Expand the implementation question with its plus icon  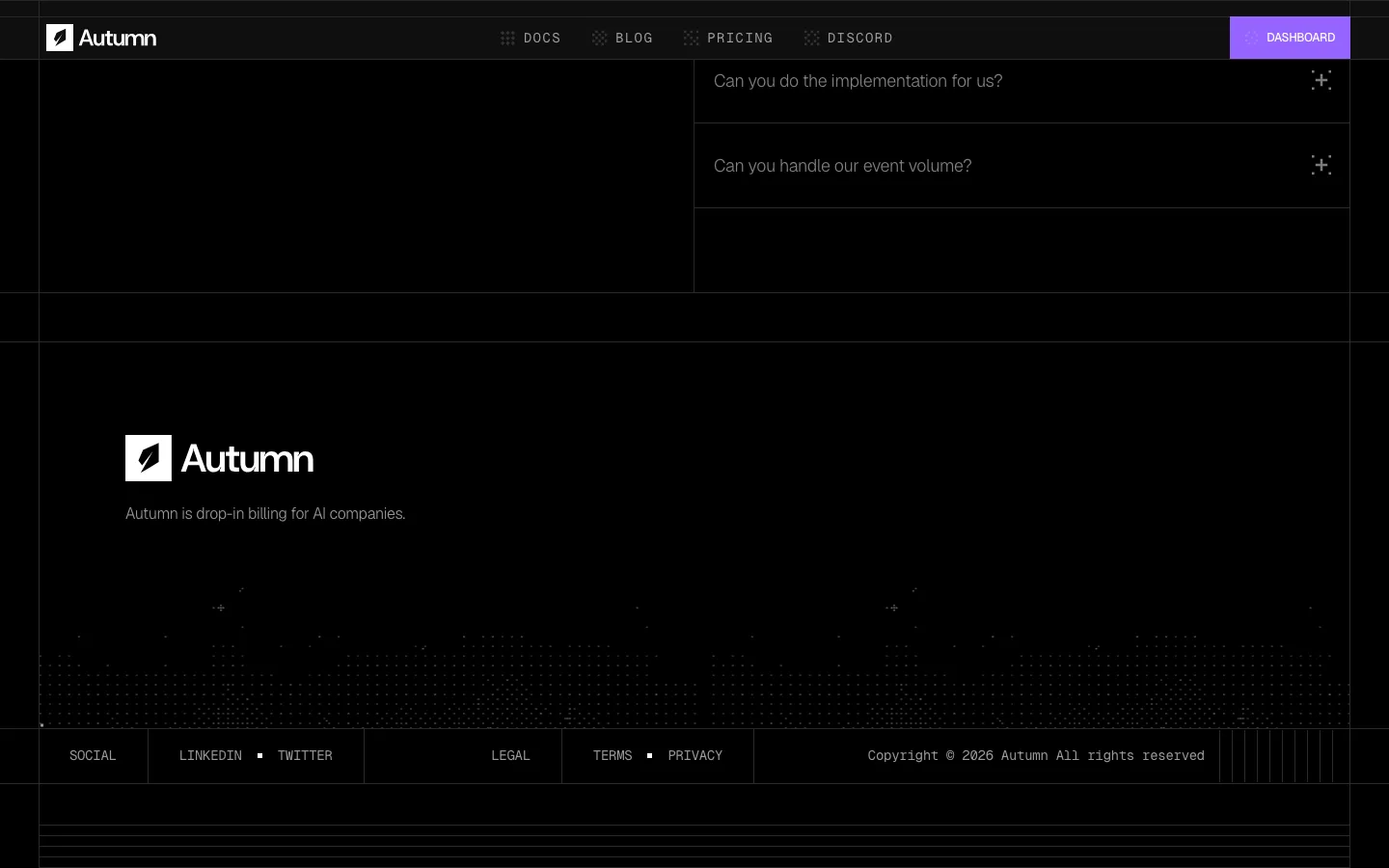point(1321,80)
